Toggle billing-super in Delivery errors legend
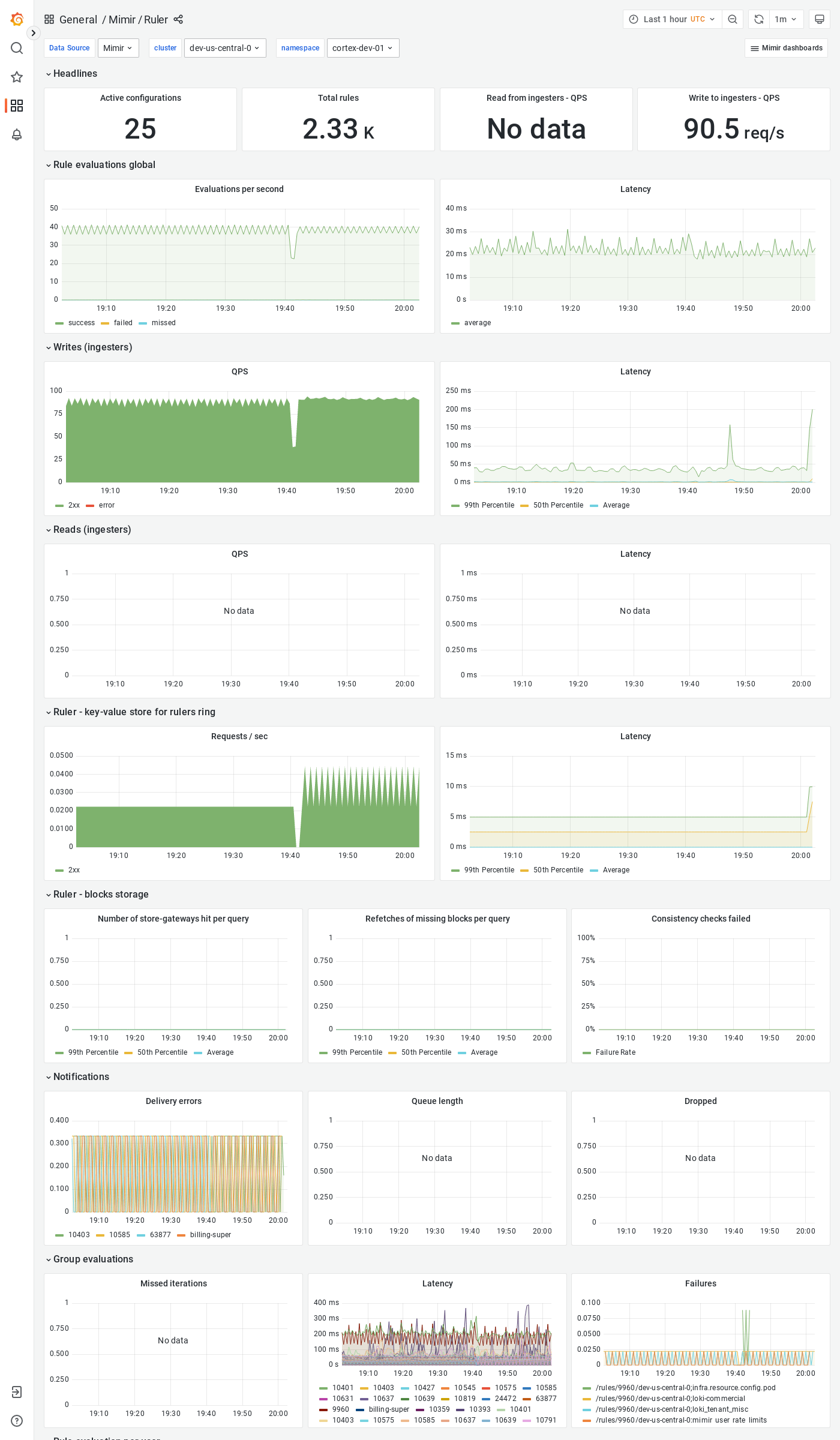Image resolution: width=840 pixels, height=1440 pixels. 210,1235
